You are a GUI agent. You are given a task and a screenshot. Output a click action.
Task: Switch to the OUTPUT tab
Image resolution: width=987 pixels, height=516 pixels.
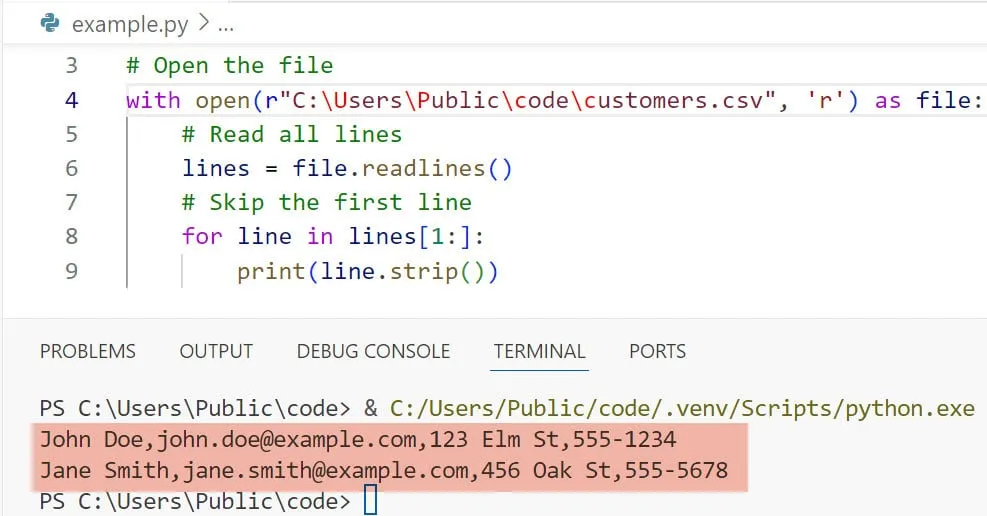click(x=216, y=351)
